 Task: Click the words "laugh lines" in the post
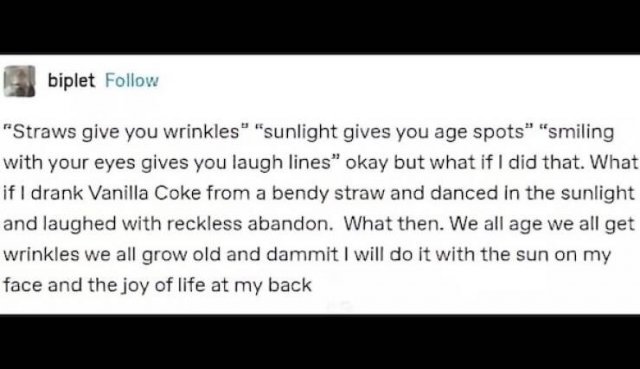coord(282,163)
